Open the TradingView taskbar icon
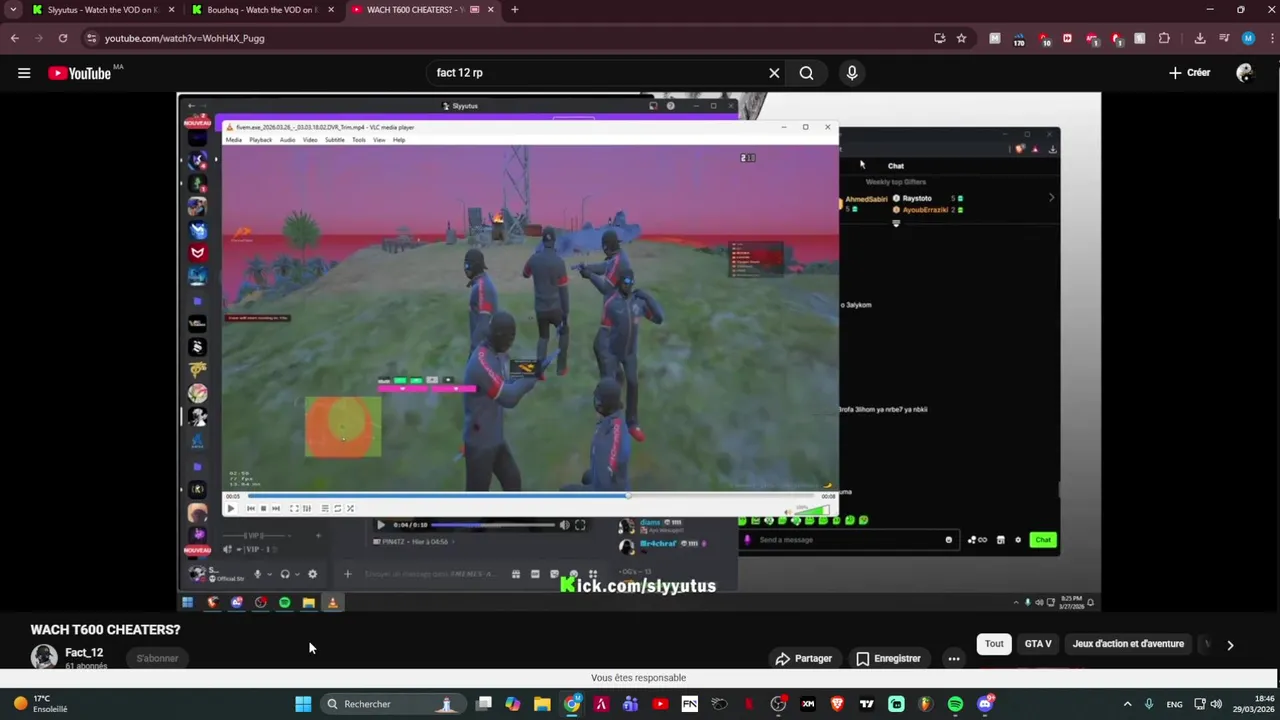This screenshot has height=720, width=1280. coord(867,704)
